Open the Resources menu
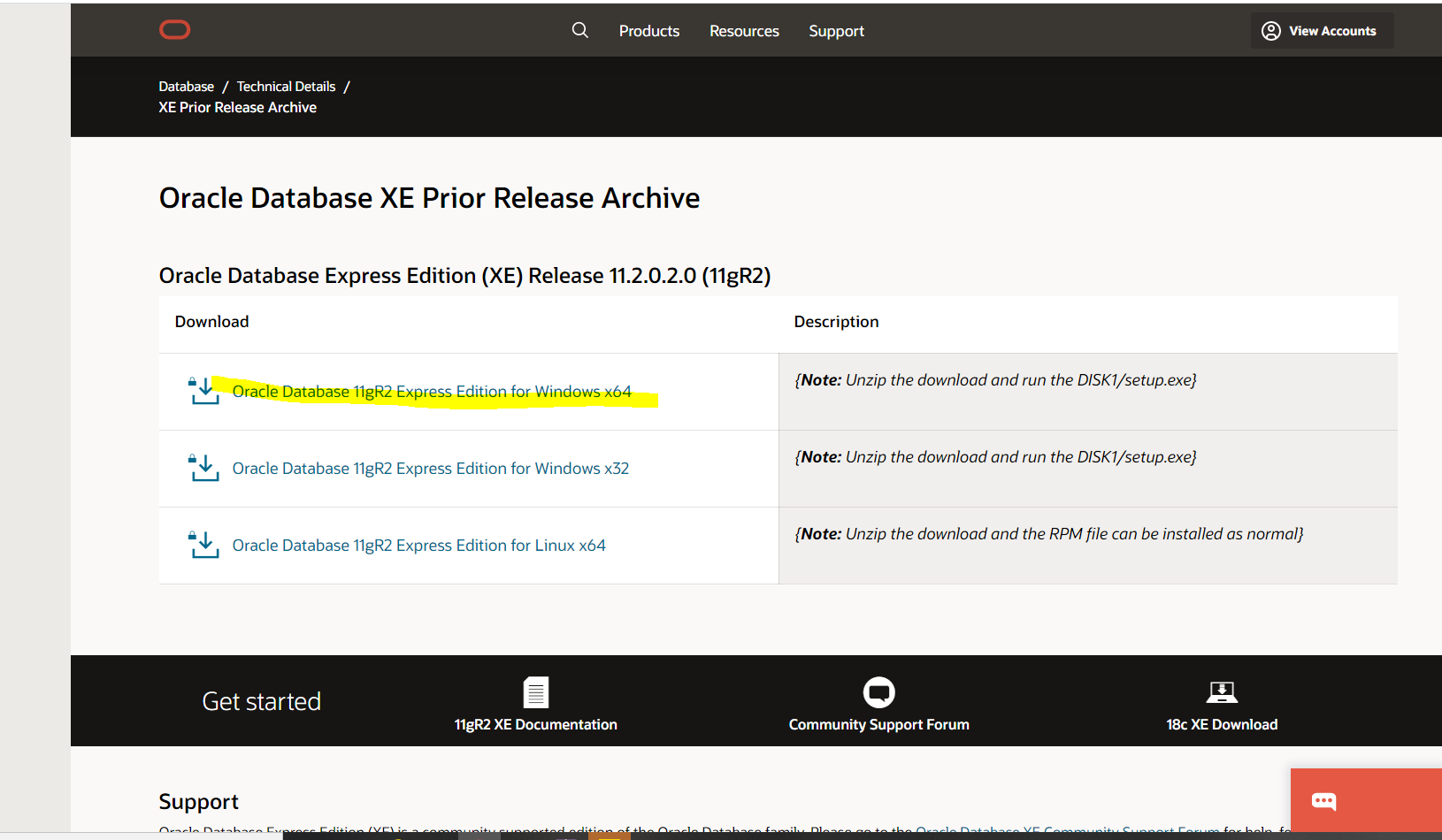Viewport: 1442px width, 840px height. [x=744, y=31]
